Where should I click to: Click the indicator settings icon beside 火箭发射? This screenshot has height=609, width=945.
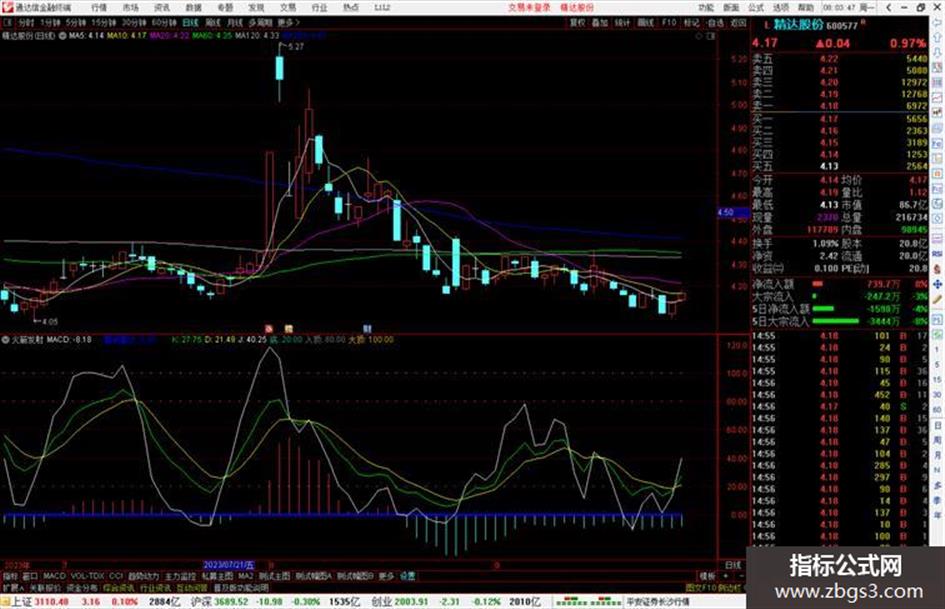click(x=5, y=340)
